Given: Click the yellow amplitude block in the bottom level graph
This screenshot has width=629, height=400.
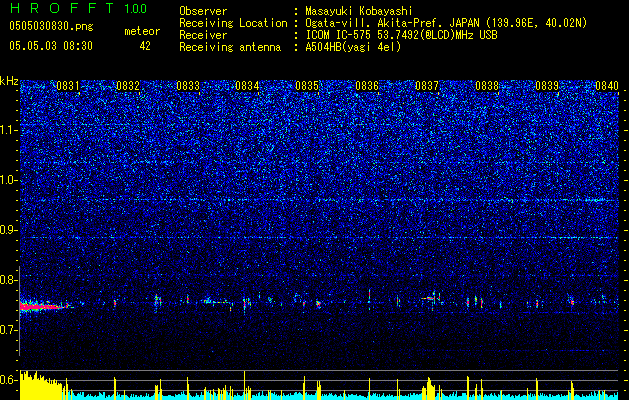Looking at the screenshot, I should point(42,386).
